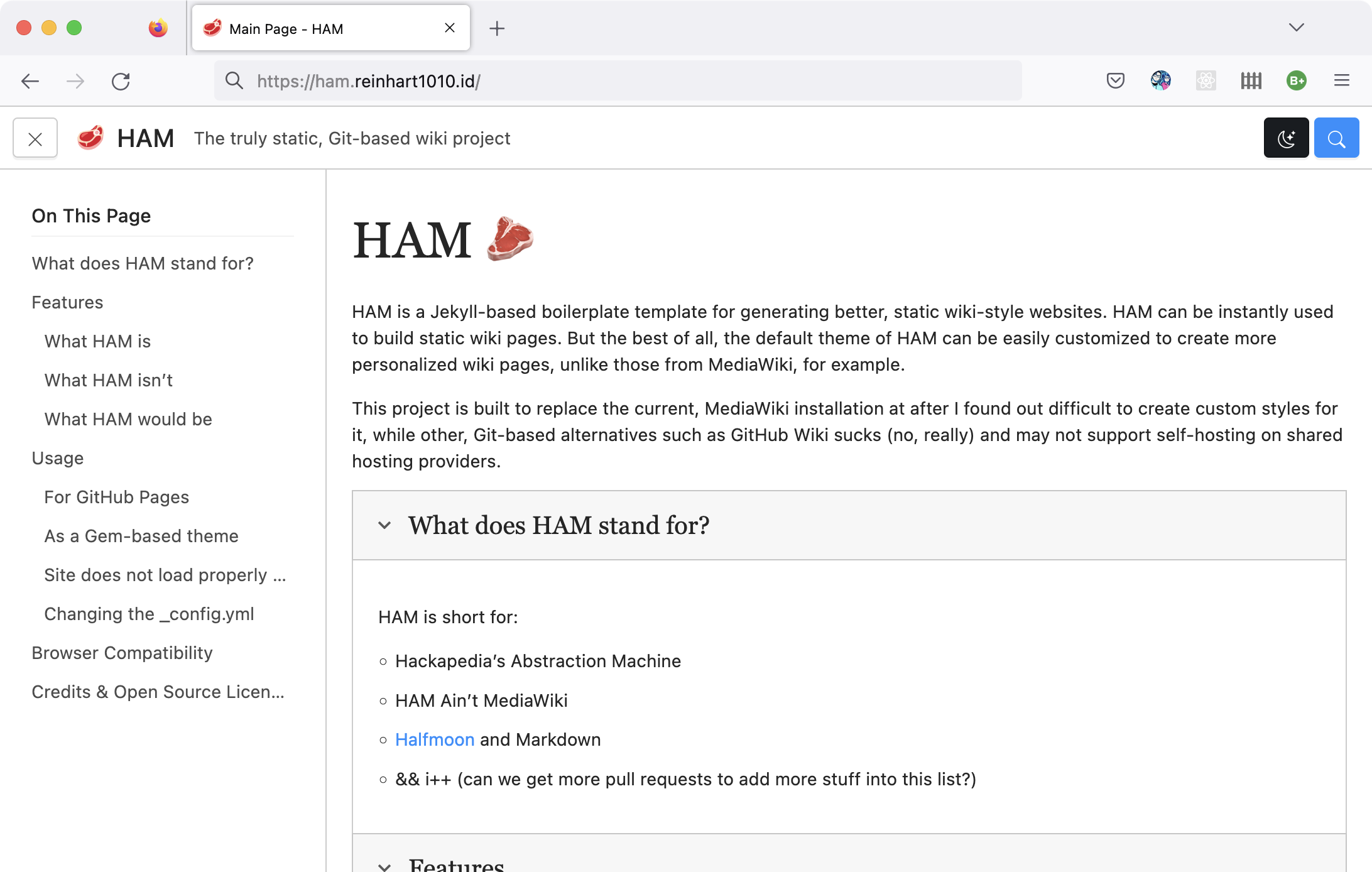This screenshot has height=872, width=1372.
Task: Close the Main Page - HAM tab
Action: pos(449,28)
